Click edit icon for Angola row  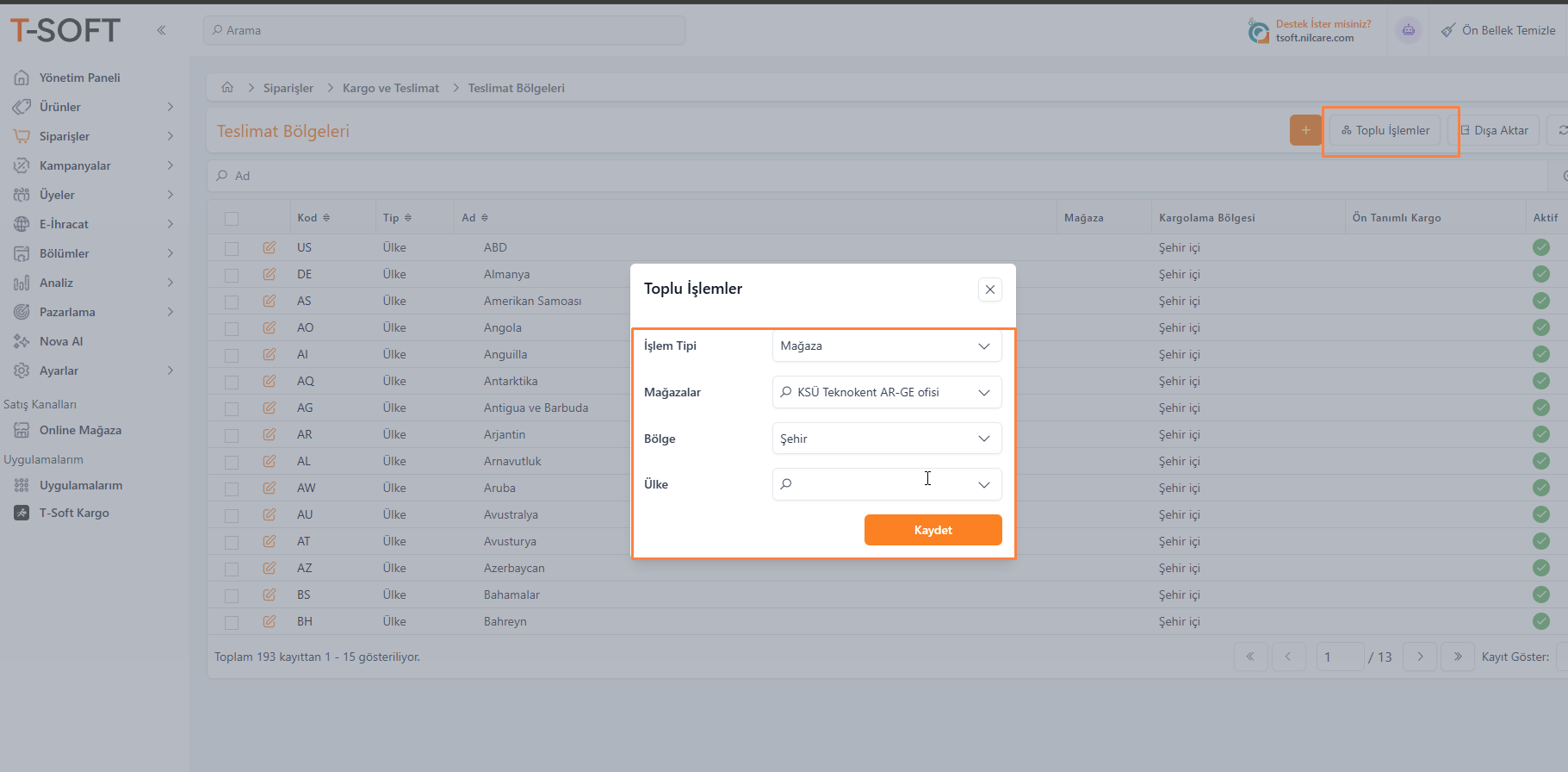click(x=270, y=327)
